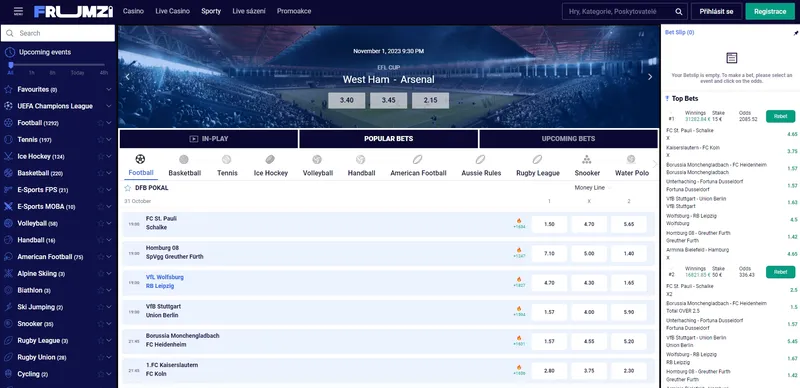Click the Přihlásit se button

pos(716,11)
